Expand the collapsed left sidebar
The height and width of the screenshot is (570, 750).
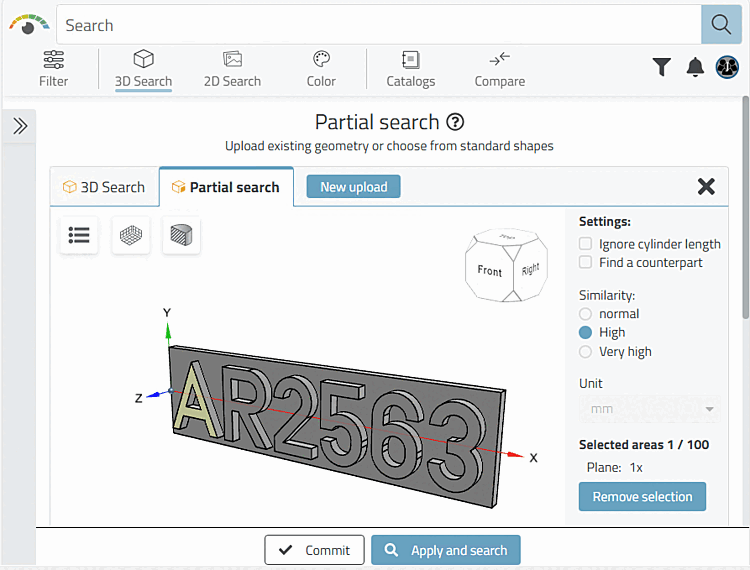pos(20,126)
